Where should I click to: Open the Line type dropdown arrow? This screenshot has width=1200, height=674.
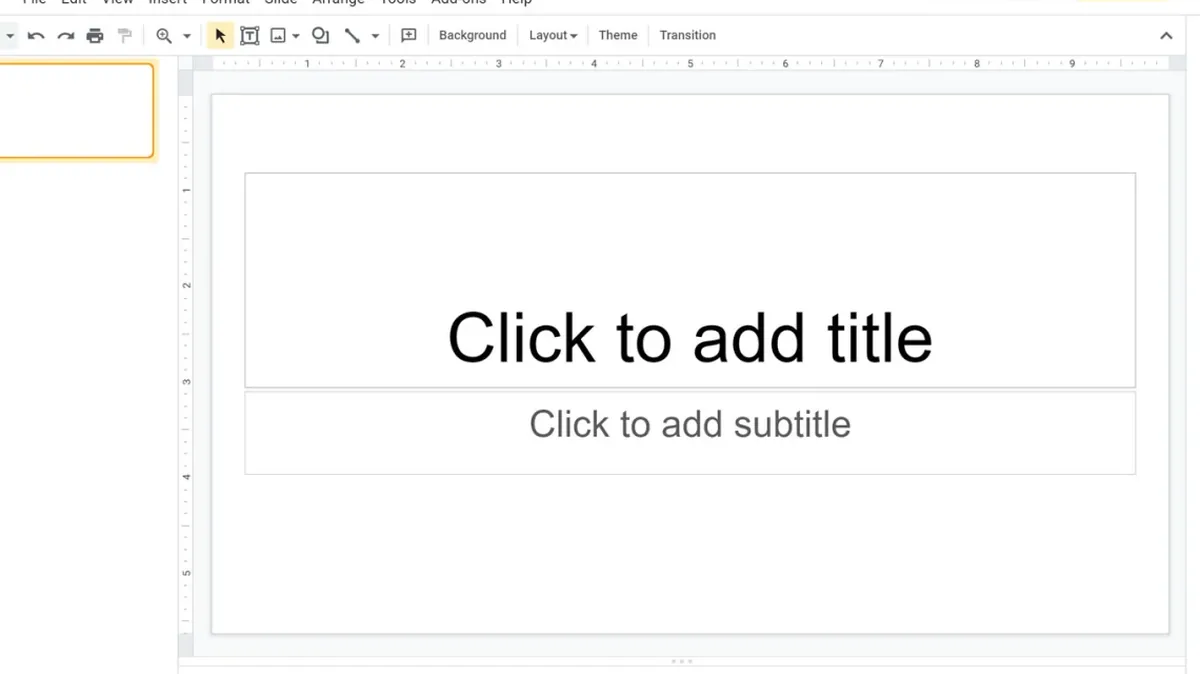375,36
